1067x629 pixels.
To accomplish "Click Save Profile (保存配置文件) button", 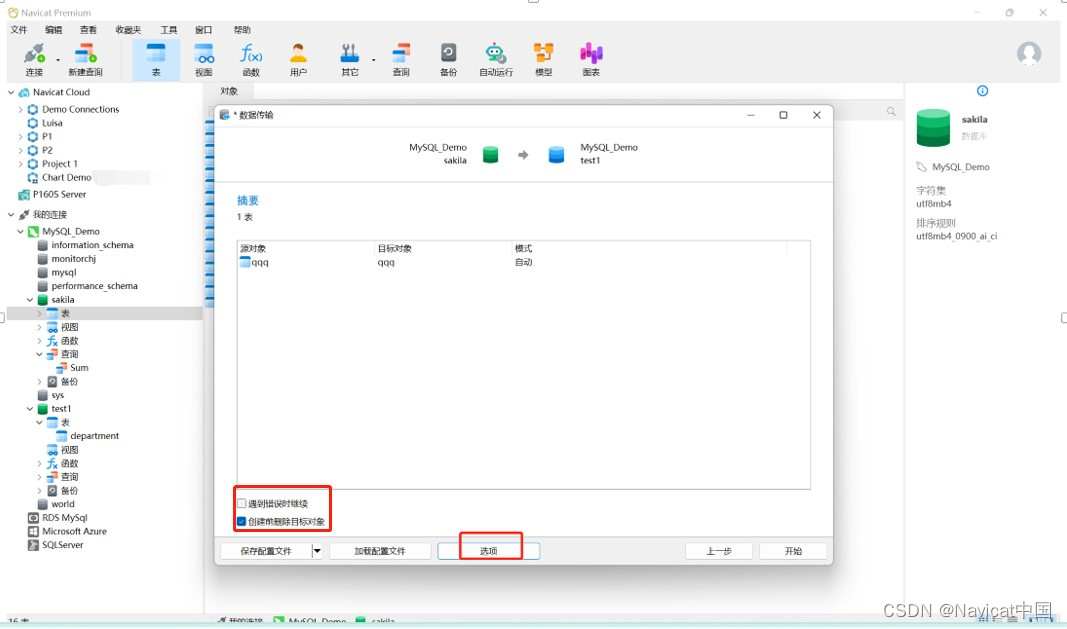I will (266, 551).
